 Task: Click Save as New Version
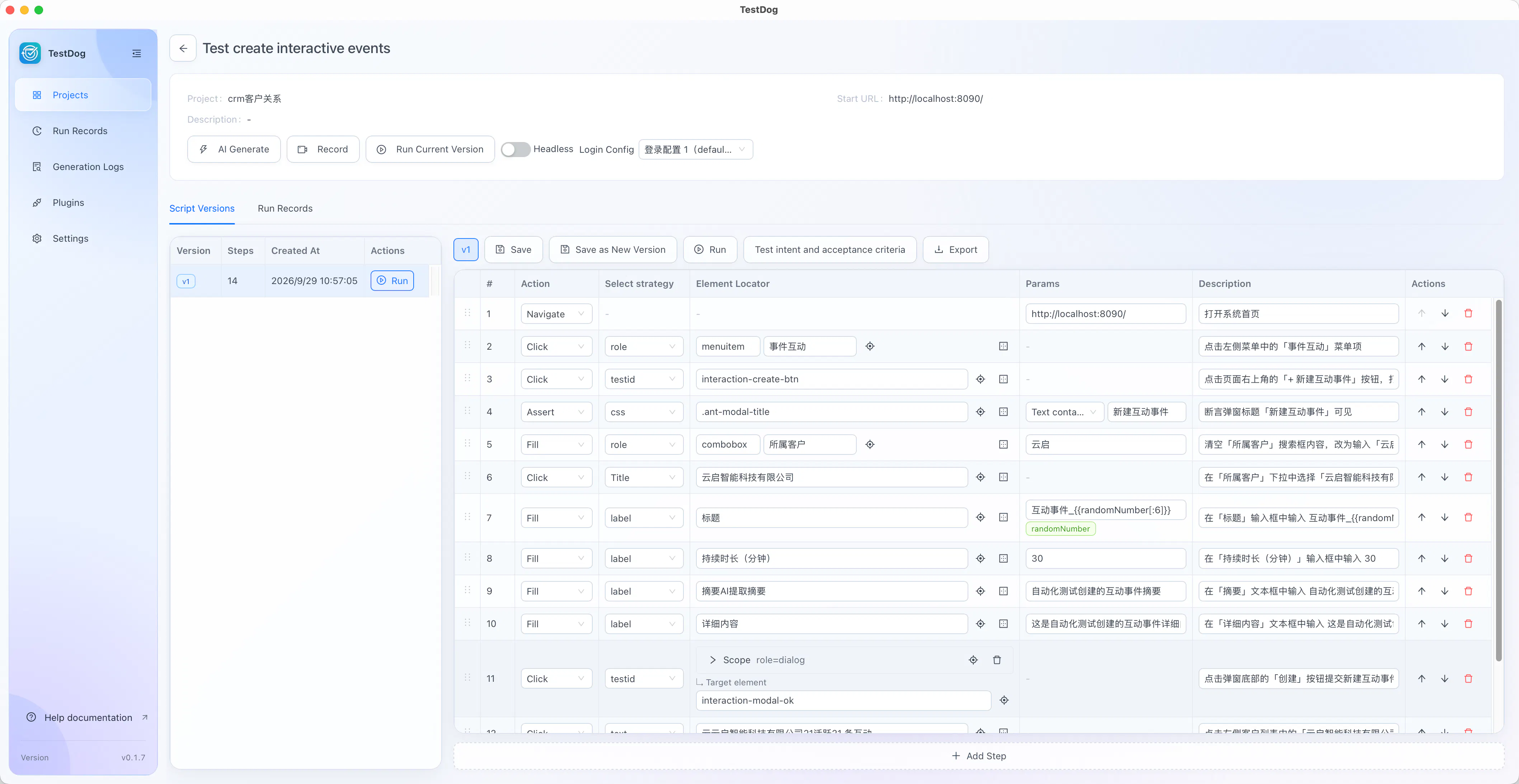tap(613, 250)
